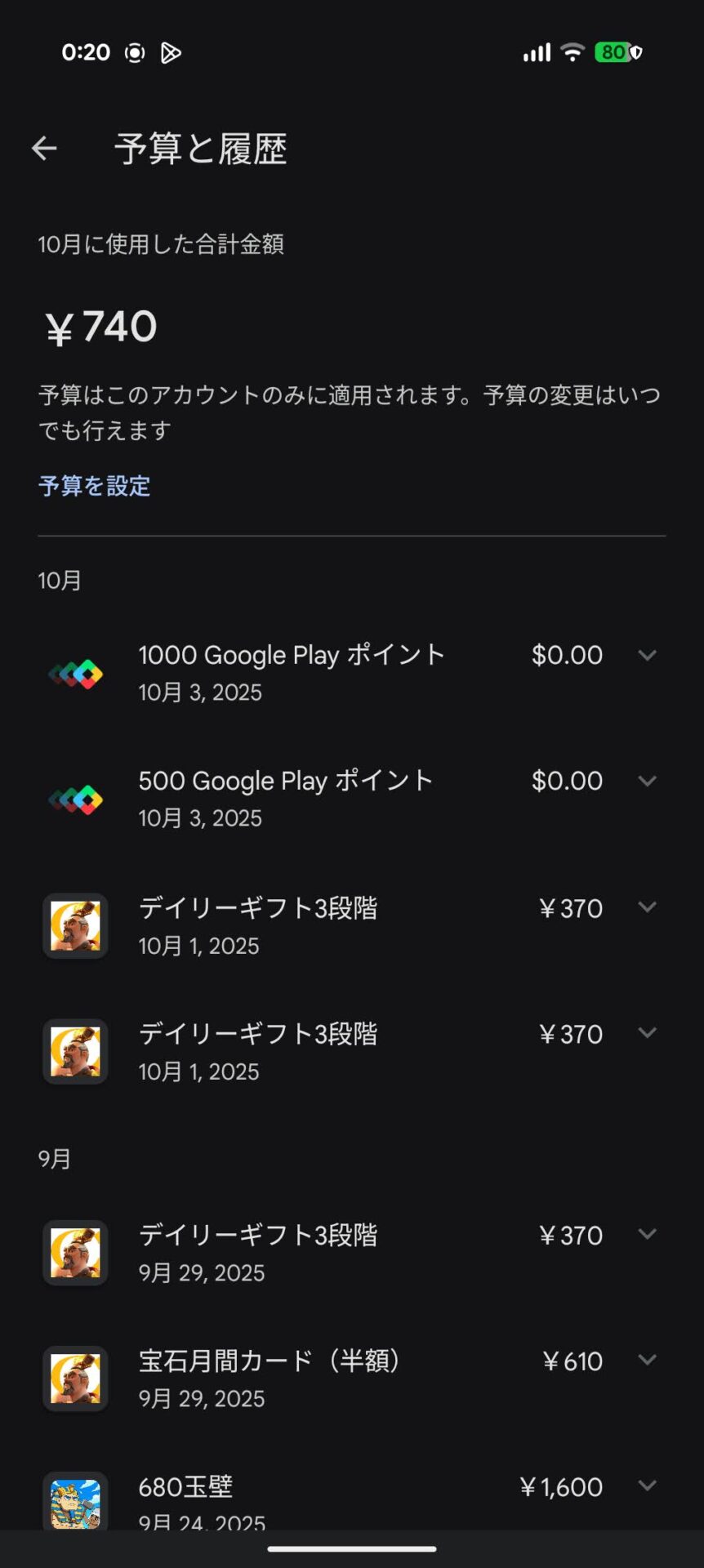Expand the 宝石月間カード（半額） purchase details

647,1360
